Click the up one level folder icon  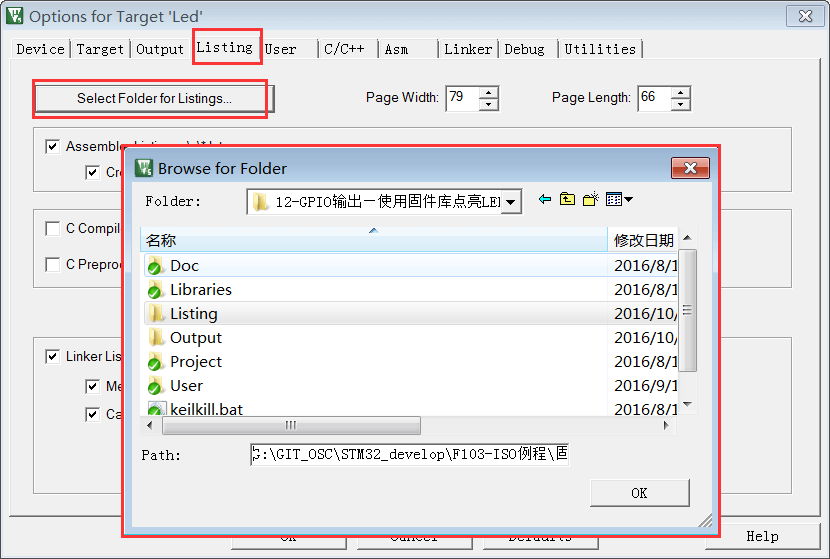(x=567, y=200)
